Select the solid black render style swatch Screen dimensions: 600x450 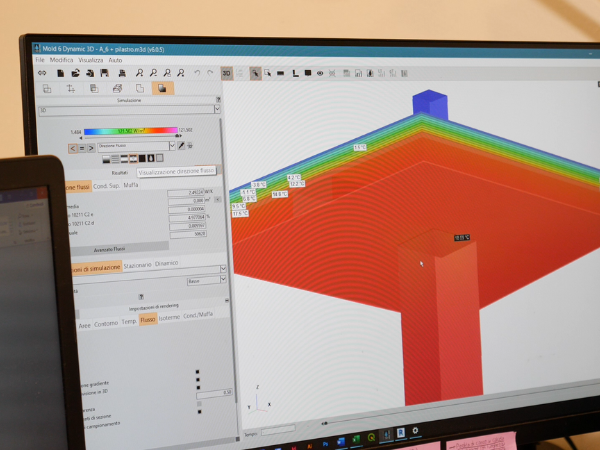tap(142, 158)
